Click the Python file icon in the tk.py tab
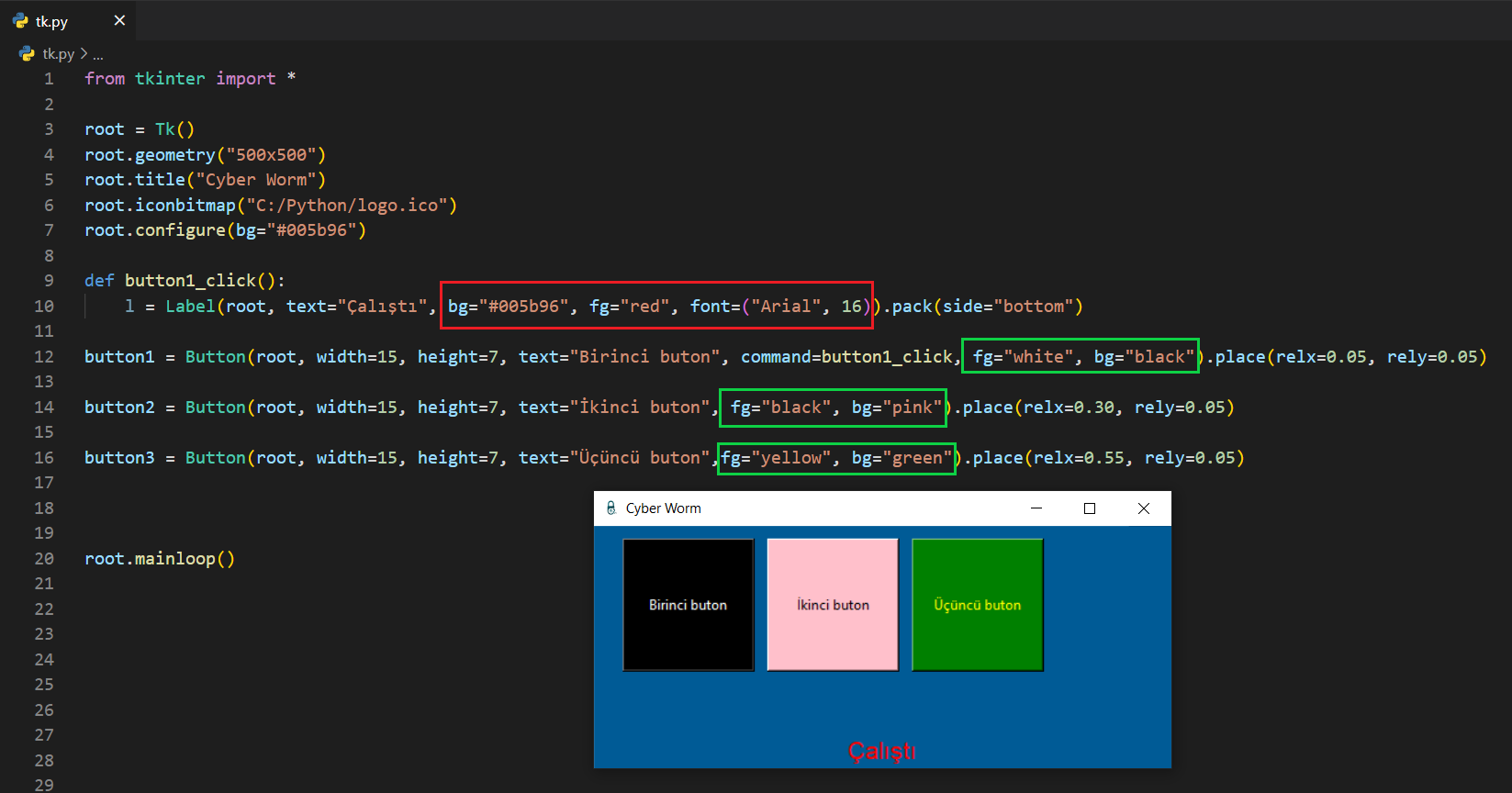Viewport: 1512px width, 793px height. click(20, 20)
